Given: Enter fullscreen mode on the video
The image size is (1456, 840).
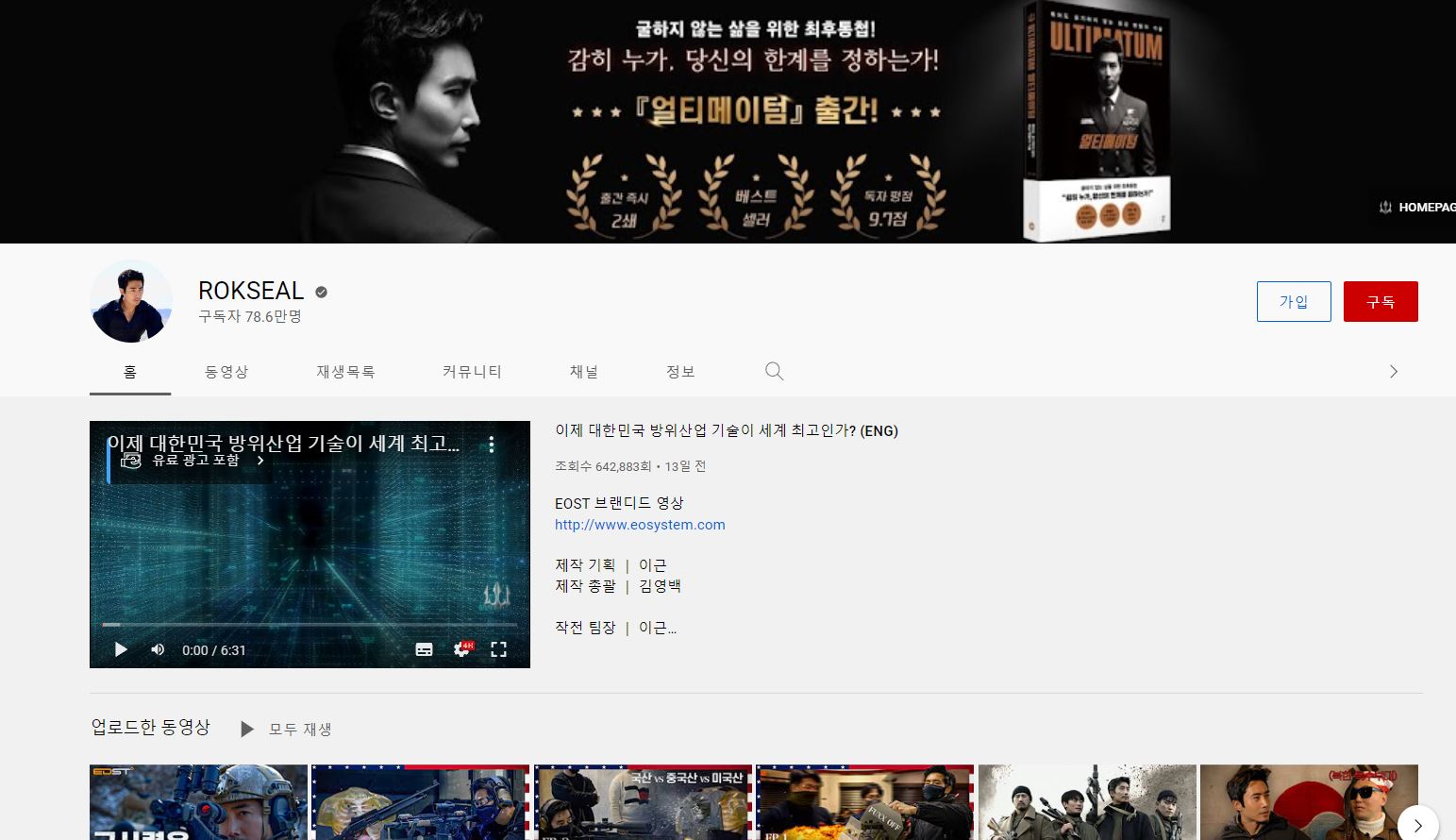Looking at the screenshot, I should [x=499, y=649].
